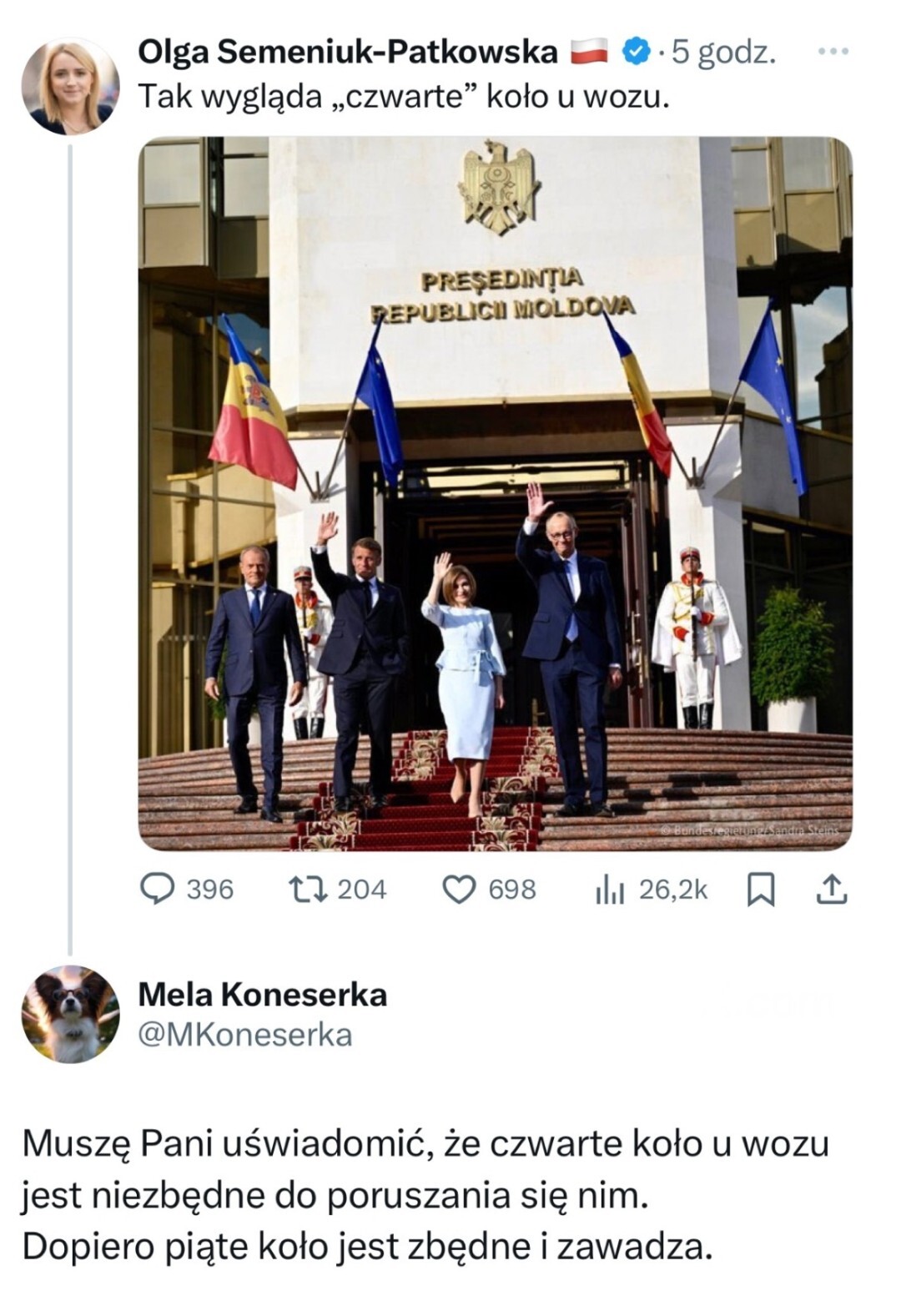Bookmark Olga's tweet
The image size is (901, 1316).
(x=760, y=890)
